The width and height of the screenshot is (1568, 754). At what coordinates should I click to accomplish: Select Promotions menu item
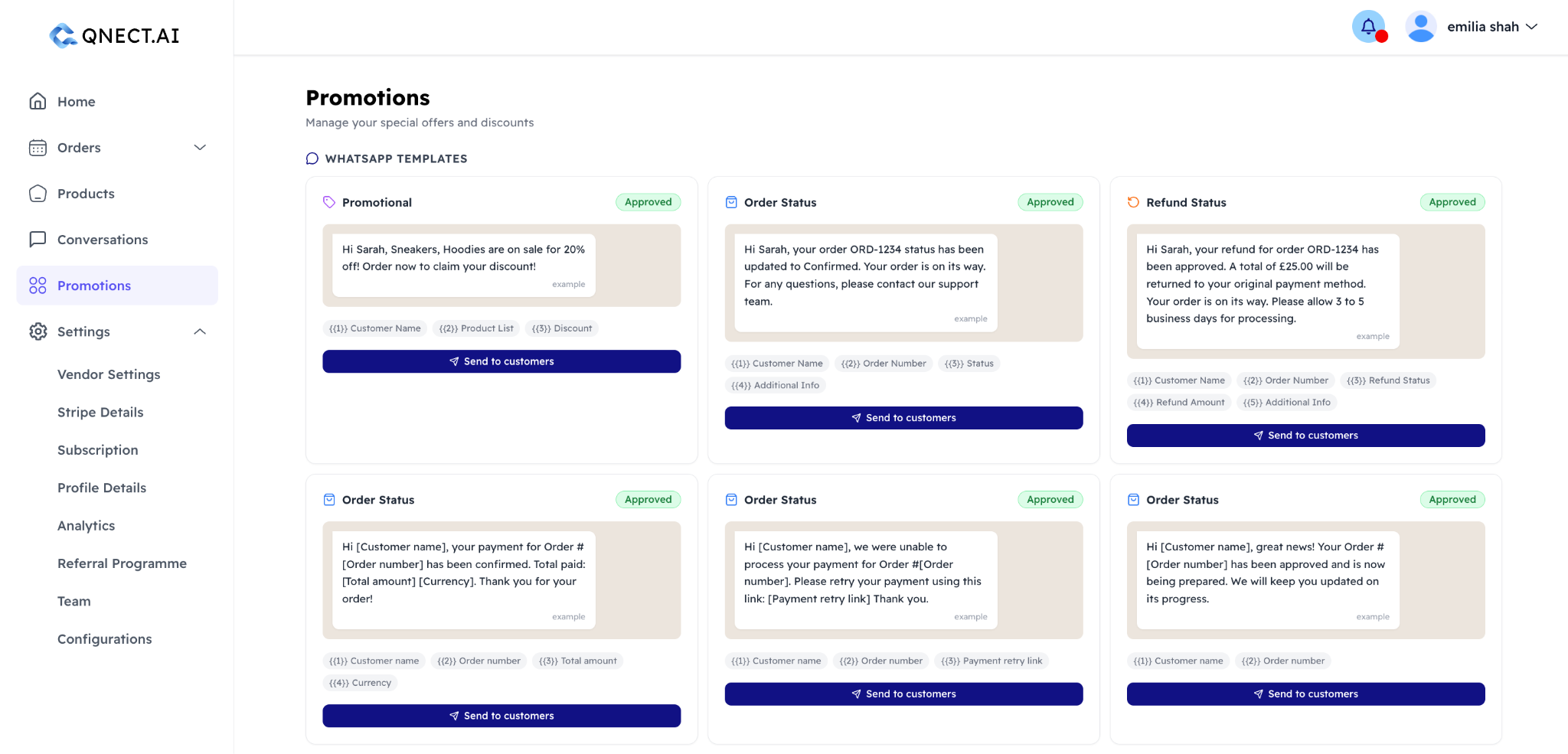point(117,286)
